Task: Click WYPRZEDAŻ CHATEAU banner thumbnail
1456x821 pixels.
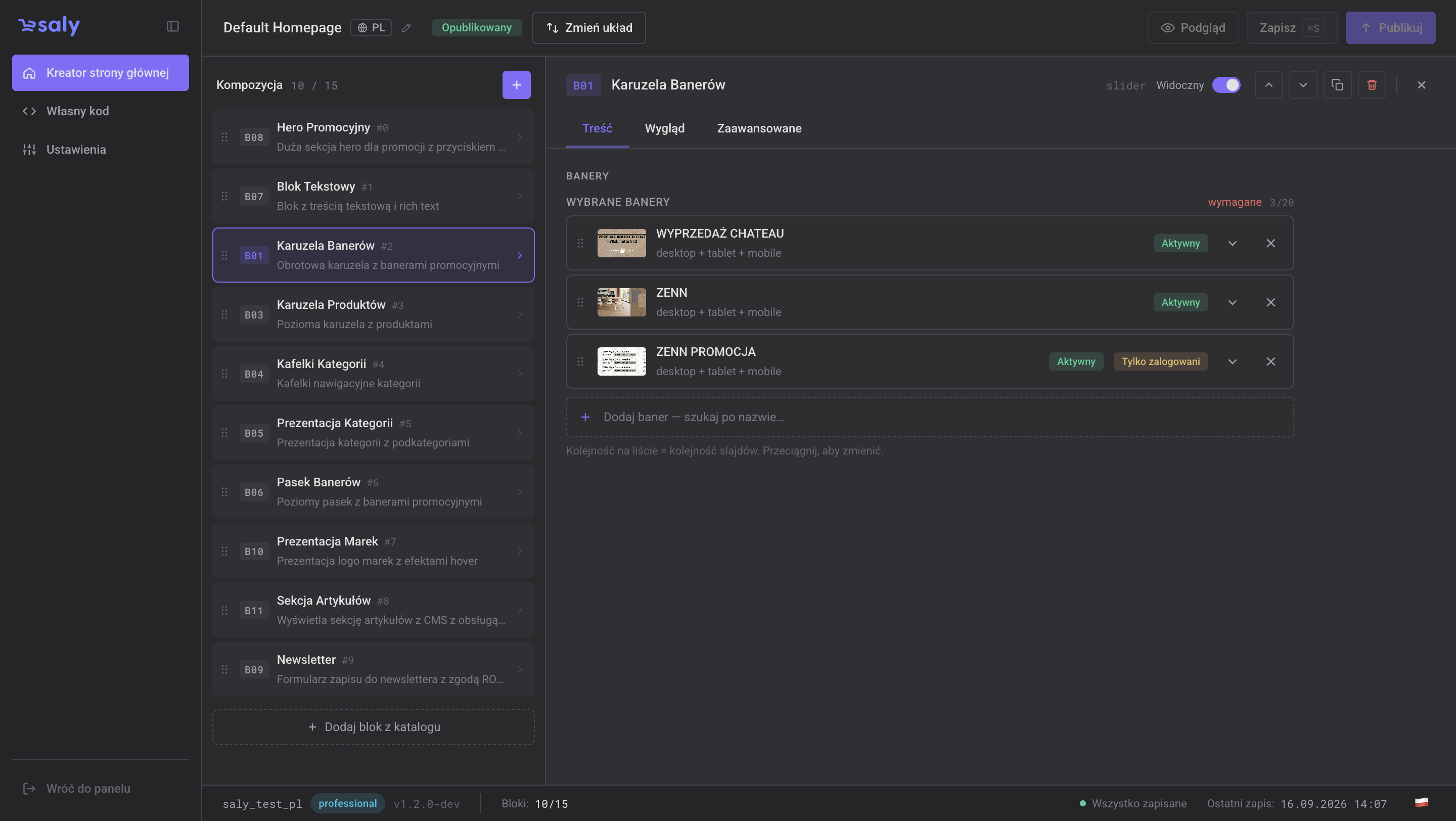Action: [x=621, y=243]
